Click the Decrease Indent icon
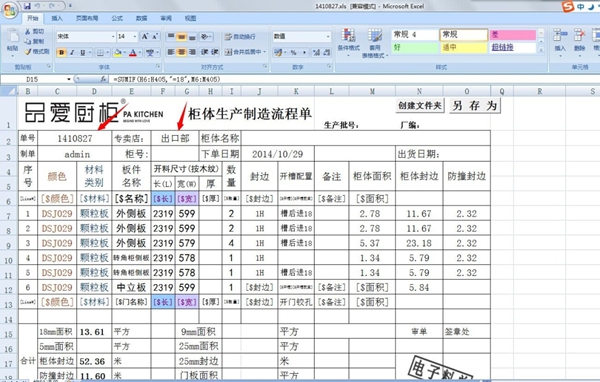 [x=205, y=52]
